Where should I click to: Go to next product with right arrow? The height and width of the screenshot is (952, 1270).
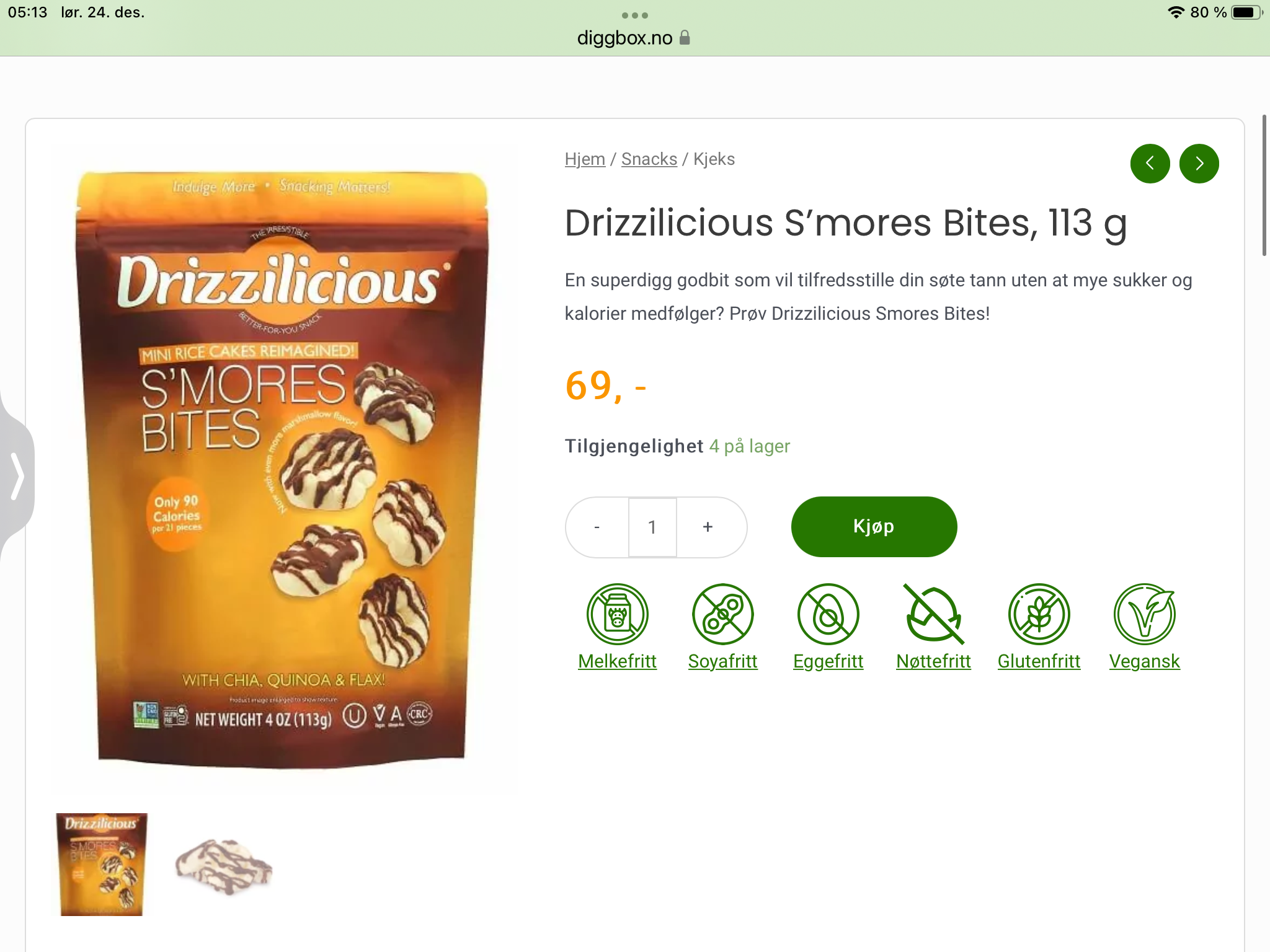click(x=1199, y=164)
